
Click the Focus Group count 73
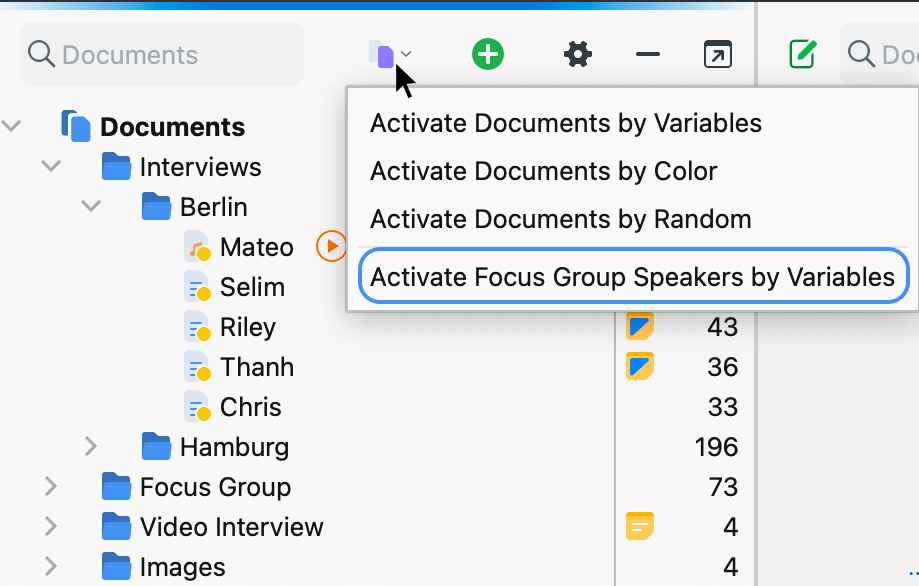click(x=723, y=487)
